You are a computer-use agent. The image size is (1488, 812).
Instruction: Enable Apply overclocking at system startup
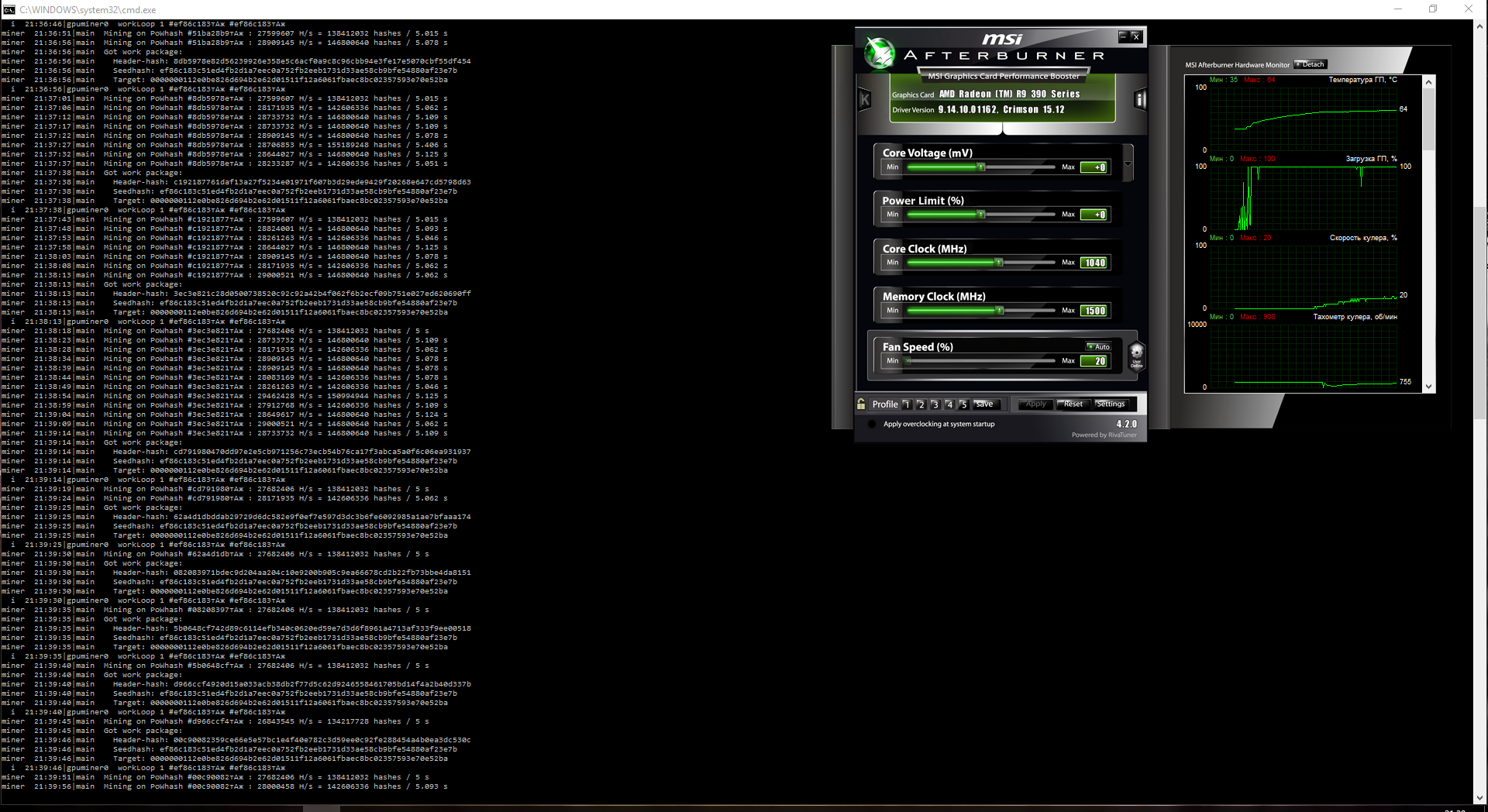coord(872,424)
